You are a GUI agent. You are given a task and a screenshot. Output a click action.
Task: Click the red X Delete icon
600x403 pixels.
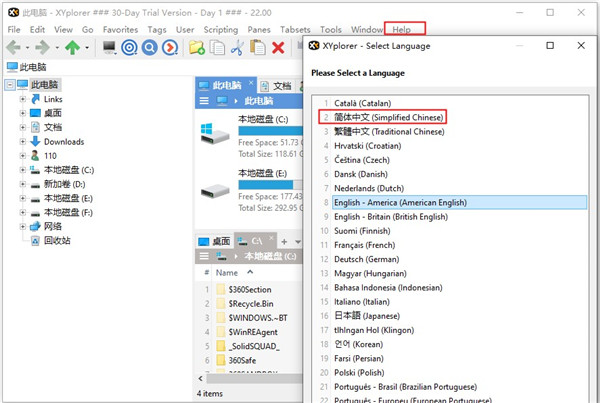[278, 47]
